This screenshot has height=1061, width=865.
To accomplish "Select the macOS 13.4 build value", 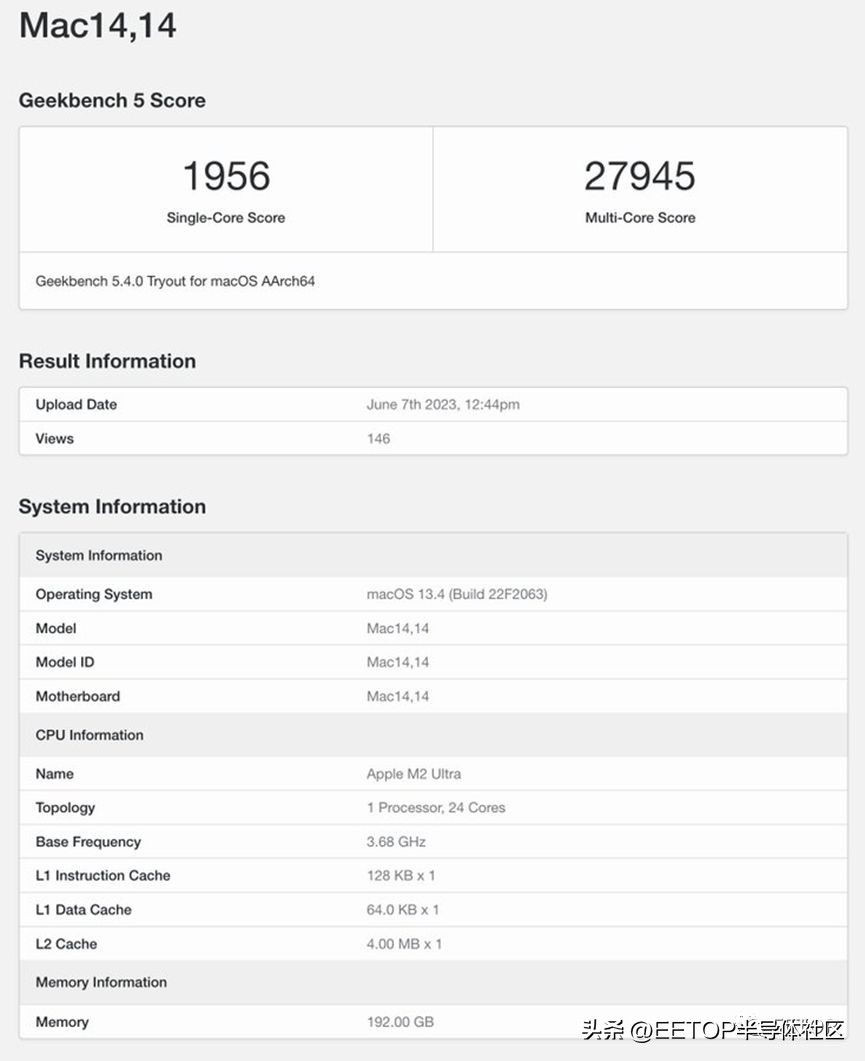I will point(457,594).
